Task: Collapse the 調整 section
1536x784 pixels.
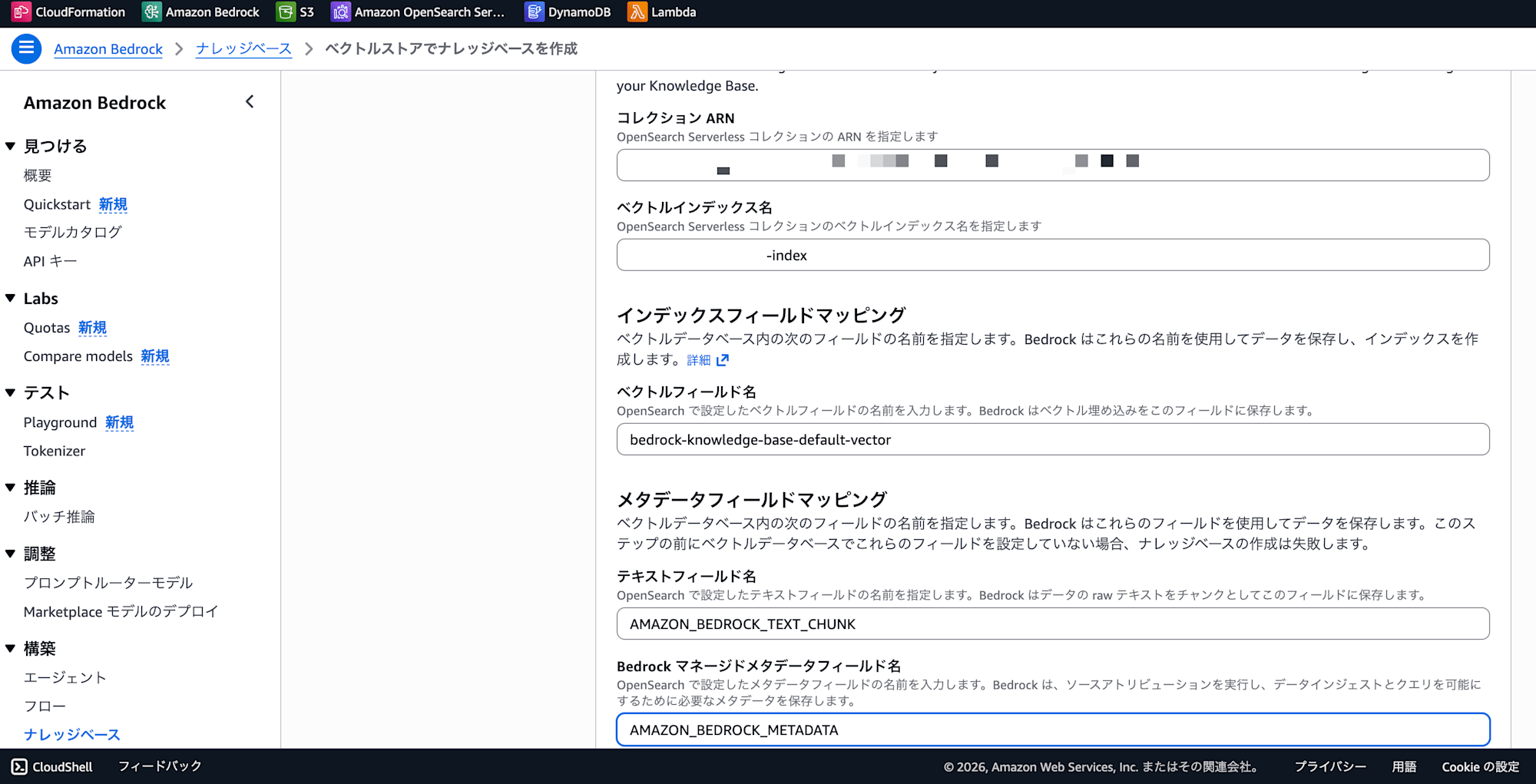Action: [11, 554]
